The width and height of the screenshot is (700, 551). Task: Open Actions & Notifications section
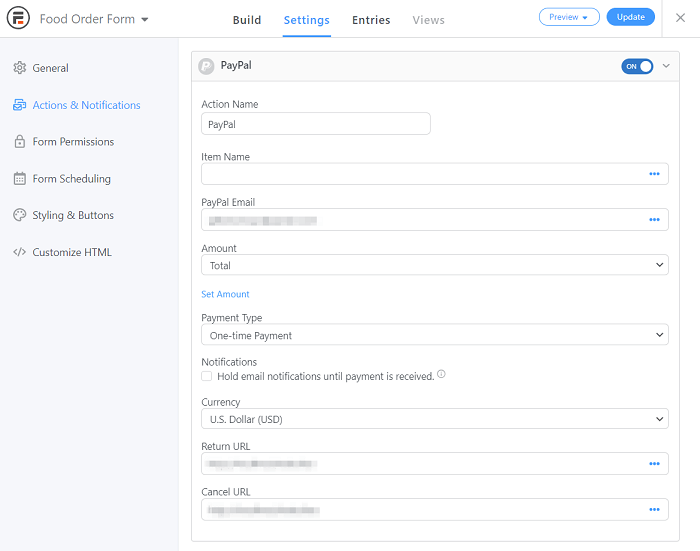86,105
